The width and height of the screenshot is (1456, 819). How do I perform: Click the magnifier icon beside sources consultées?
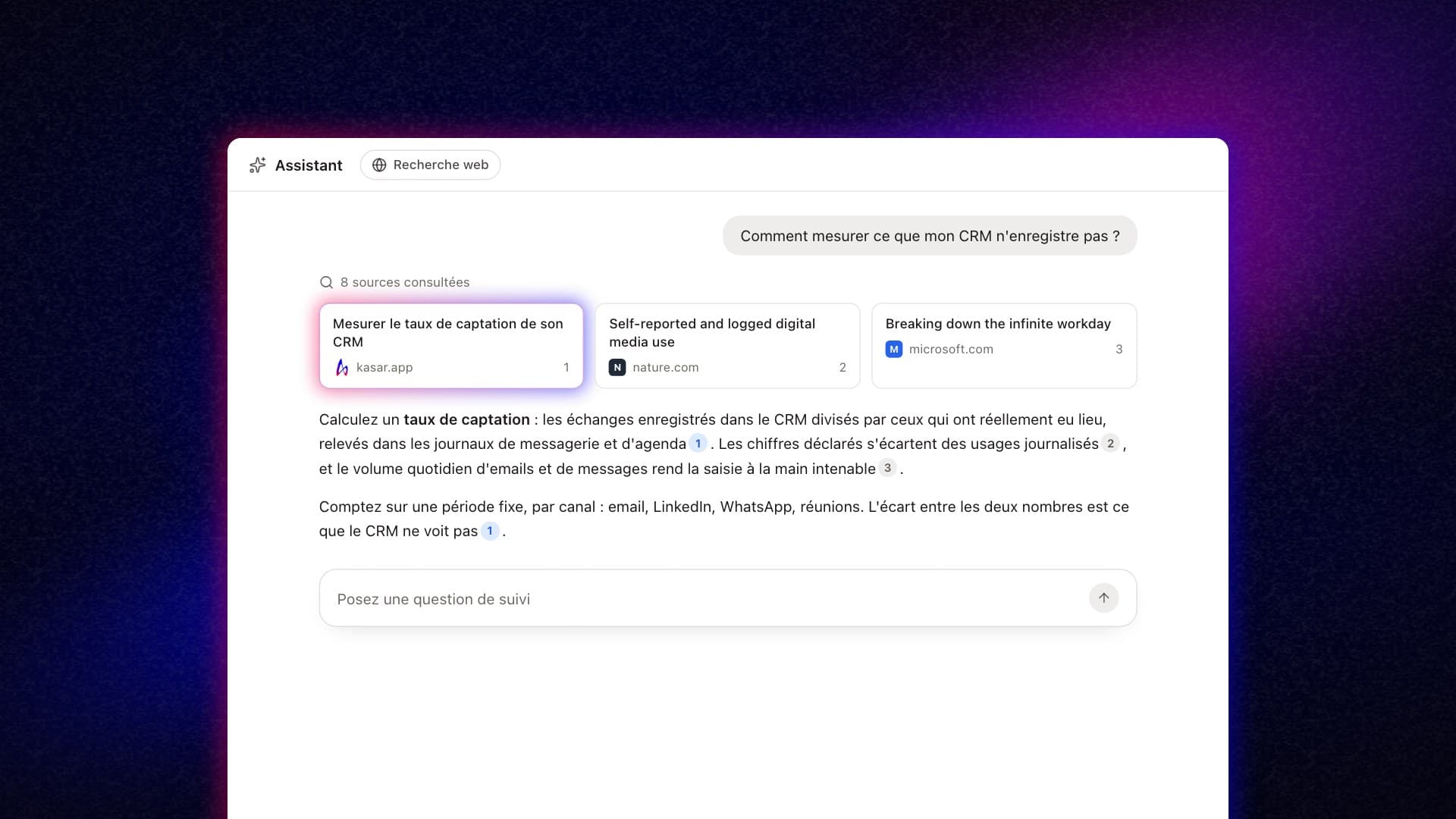point(327,282)
